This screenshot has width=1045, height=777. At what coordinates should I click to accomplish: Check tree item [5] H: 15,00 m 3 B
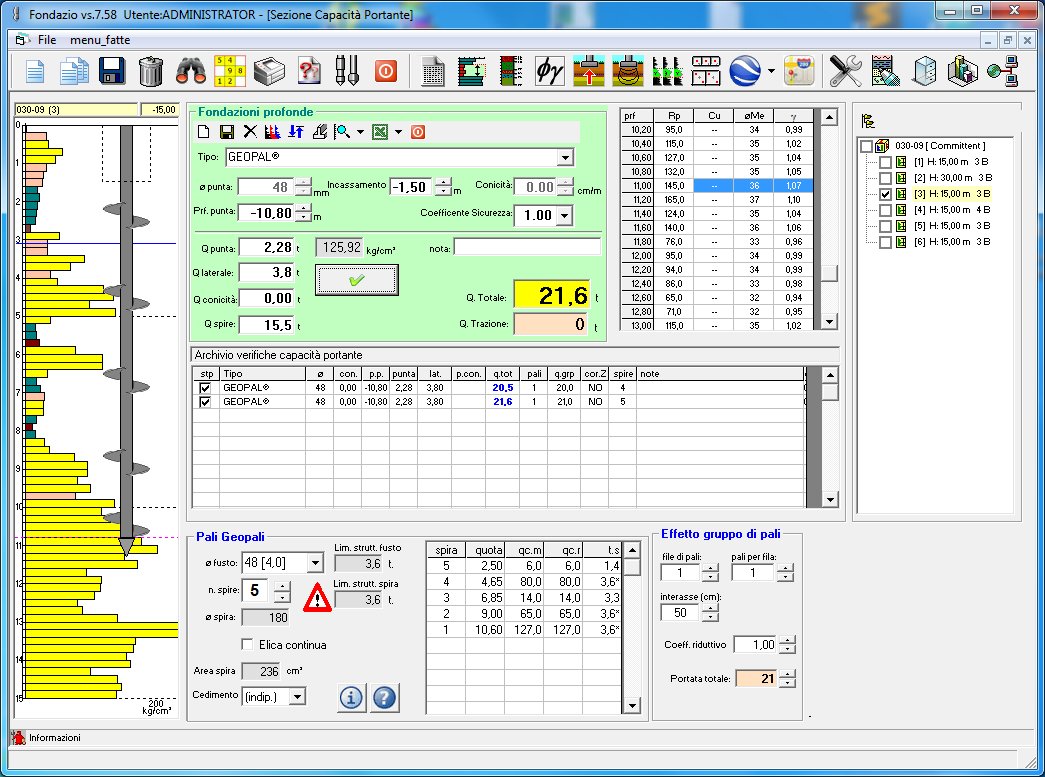coord(885,226)
